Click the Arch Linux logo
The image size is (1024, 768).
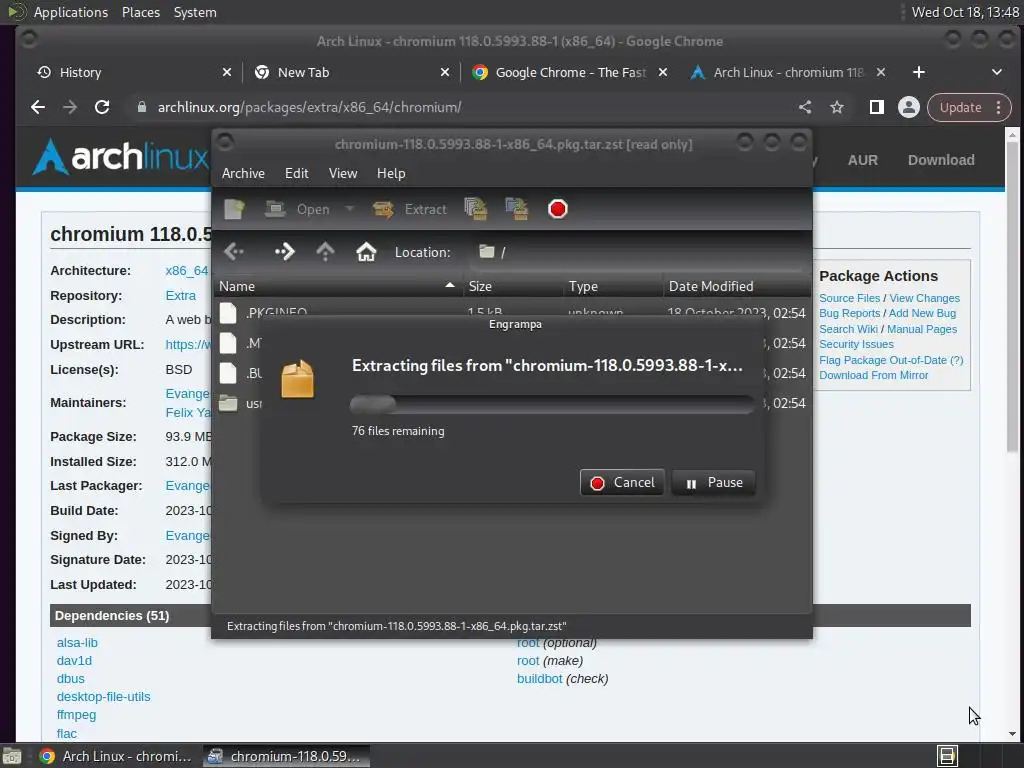120,157
